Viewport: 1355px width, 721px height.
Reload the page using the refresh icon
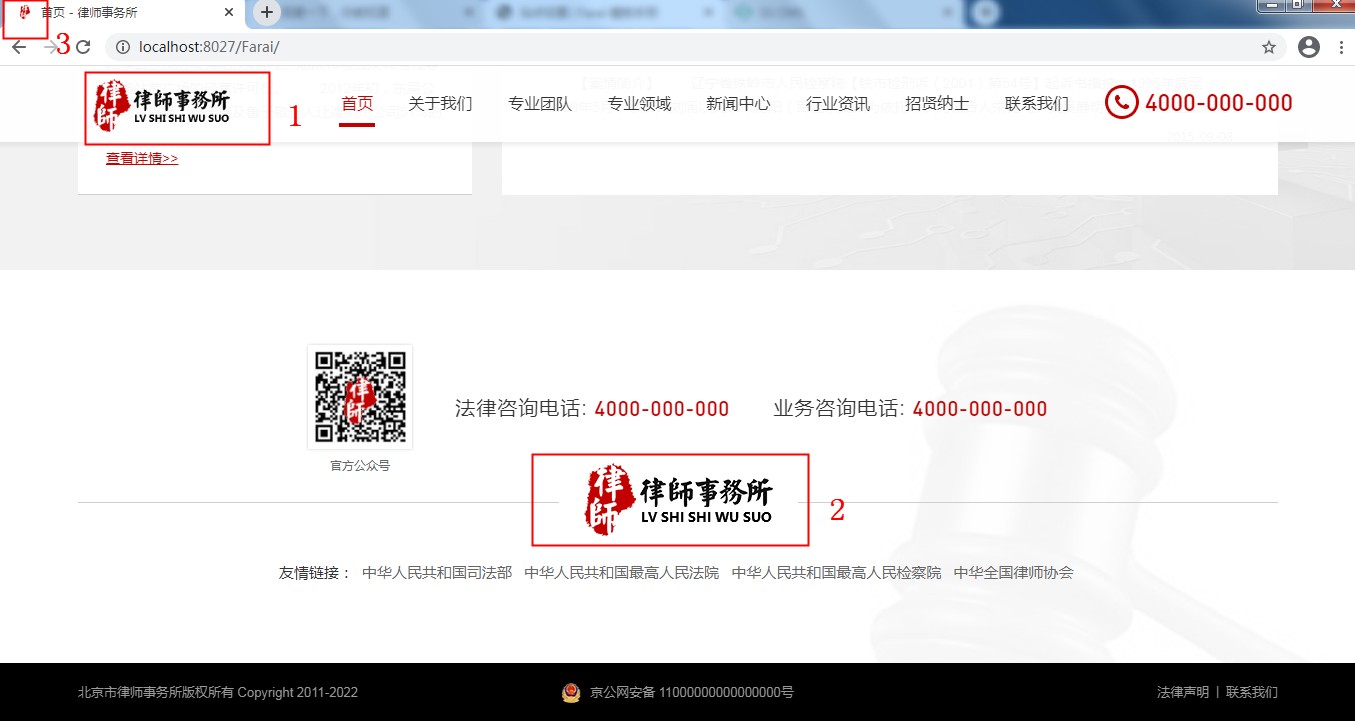[84, 47]
